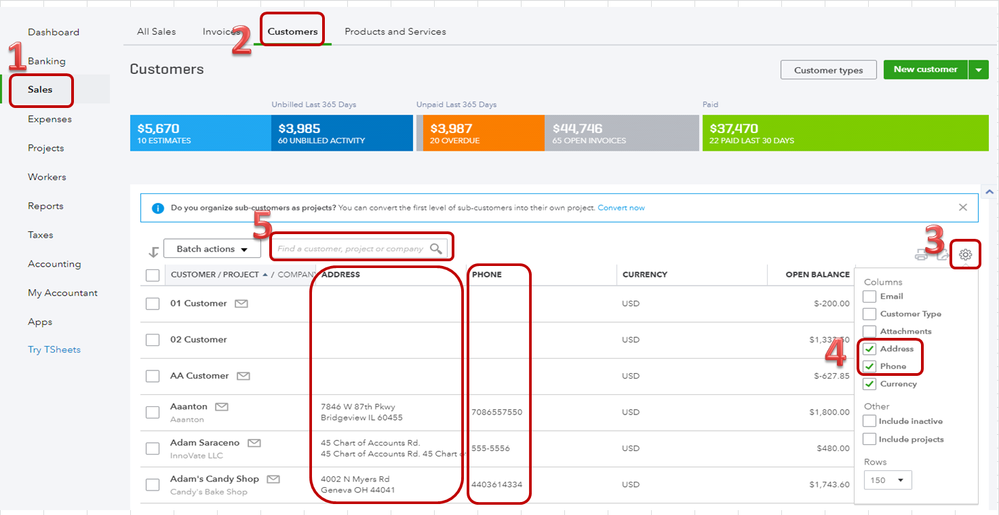The height and width of the screenshot is (515, 999).
Task: Click the Convert now link
Action: pyautogui.click(x=621, y=208)
